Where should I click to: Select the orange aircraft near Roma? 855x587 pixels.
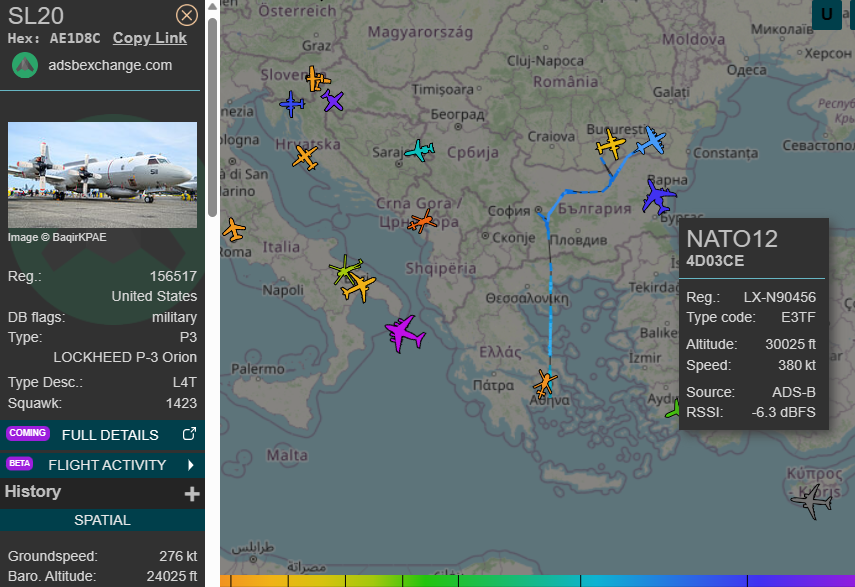click(x=234, y=229)
